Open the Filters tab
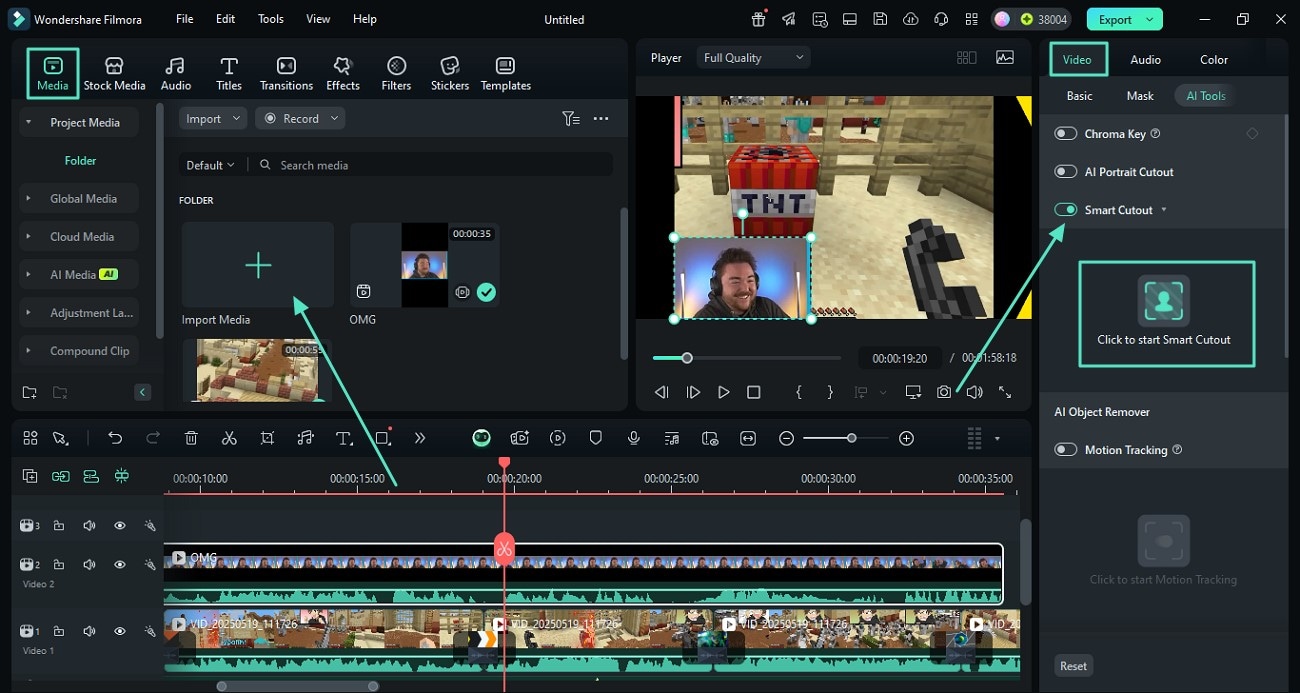 pyautogui.click(x=396, y=73)
